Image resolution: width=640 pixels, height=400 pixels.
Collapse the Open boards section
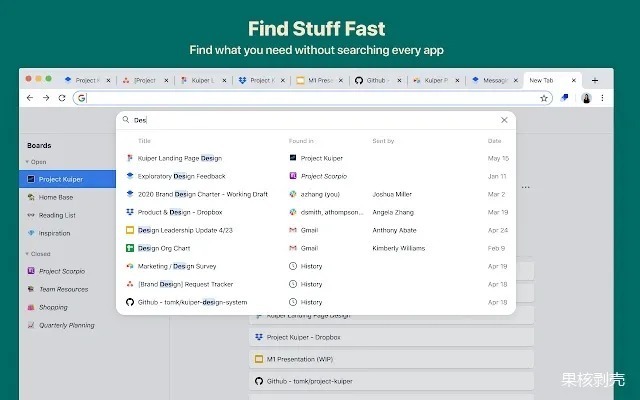tap(27, 162)
